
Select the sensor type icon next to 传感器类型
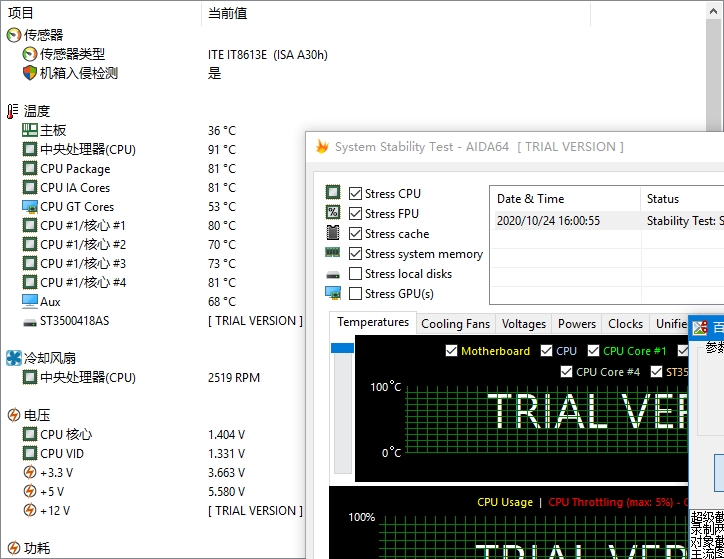coord(30,54)
